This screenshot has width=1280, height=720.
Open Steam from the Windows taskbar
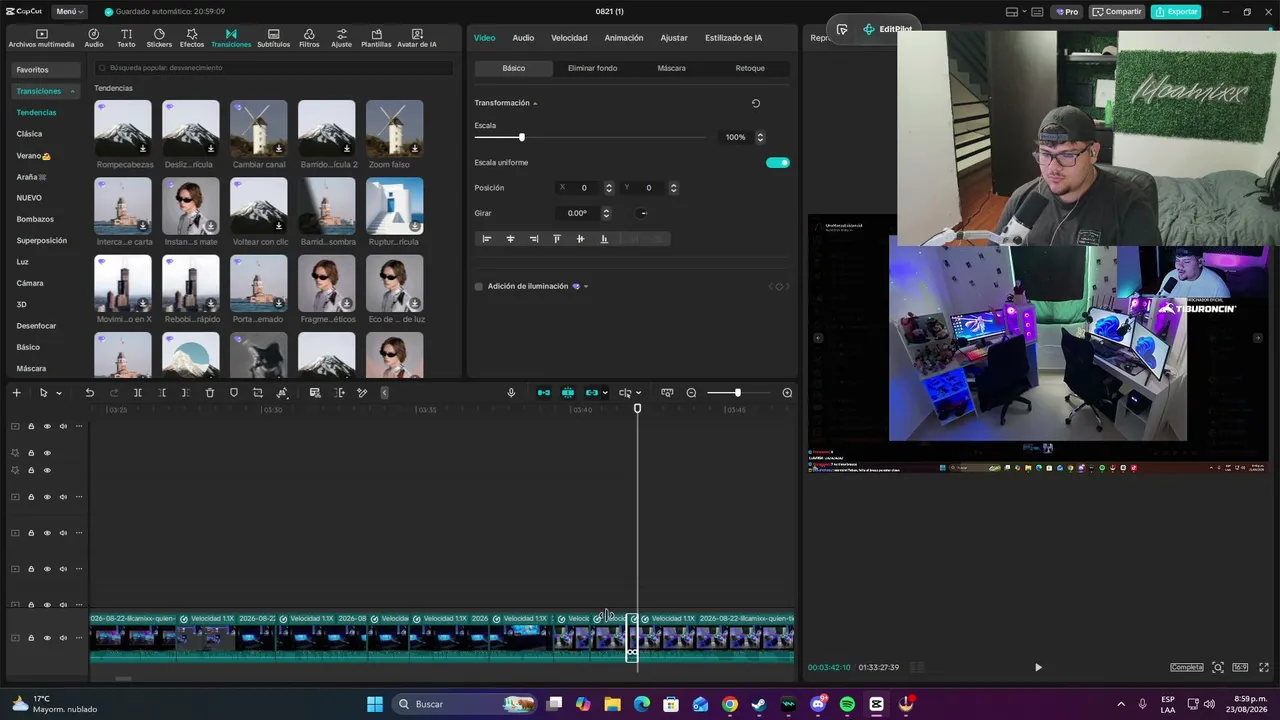click(759, 704)
